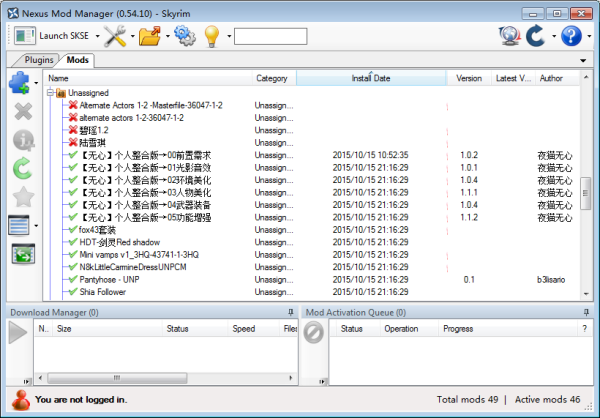Click the category view list icon
600x418 pixels.
(x=19, y=225)
